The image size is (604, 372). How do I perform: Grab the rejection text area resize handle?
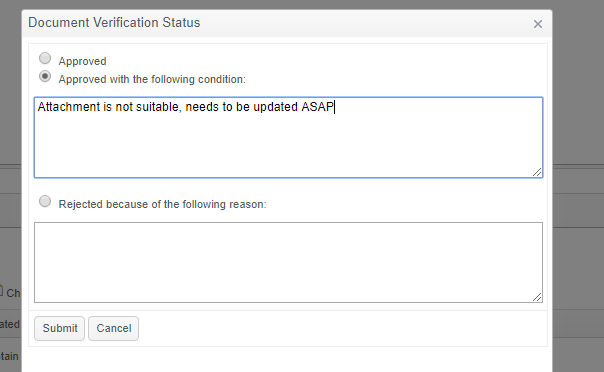click(537, 297)
